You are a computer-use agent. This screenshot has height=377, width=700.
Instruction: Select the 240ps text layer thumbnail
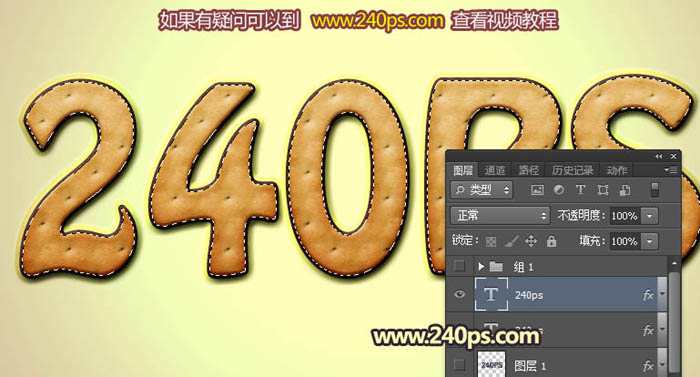491,294
